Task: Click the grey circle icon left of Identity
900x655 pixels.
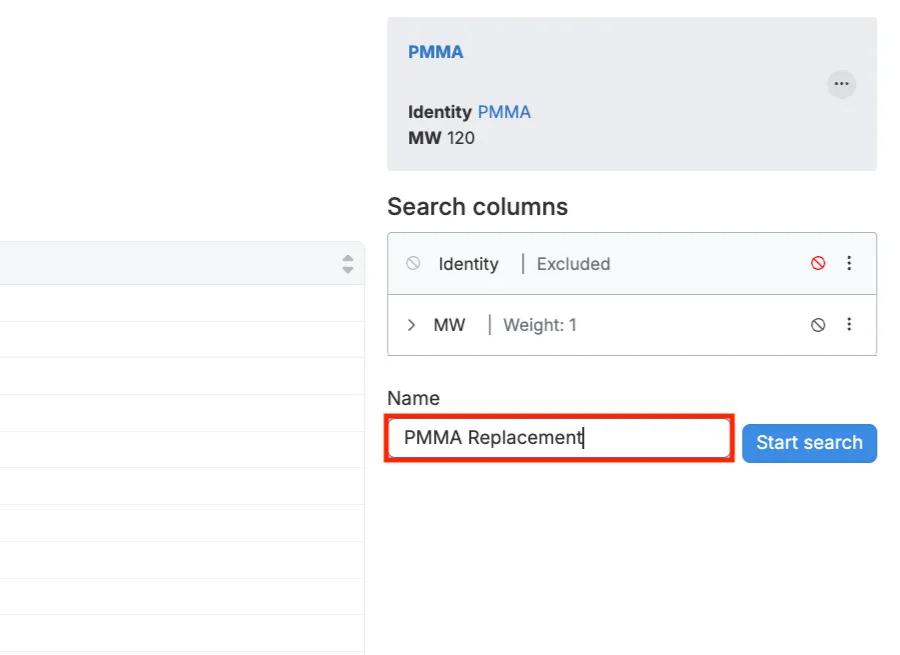Action: pos(413,264)
